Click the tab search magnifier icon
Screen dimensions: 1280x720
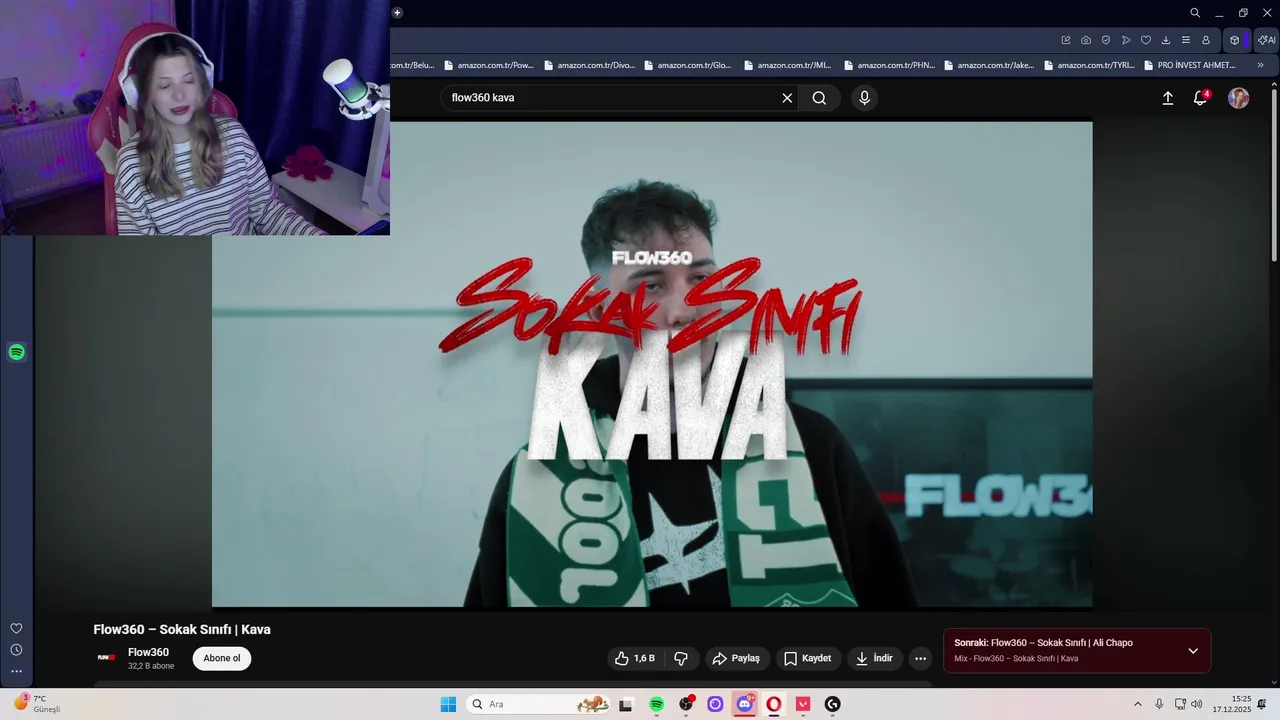coord(1195,13)
